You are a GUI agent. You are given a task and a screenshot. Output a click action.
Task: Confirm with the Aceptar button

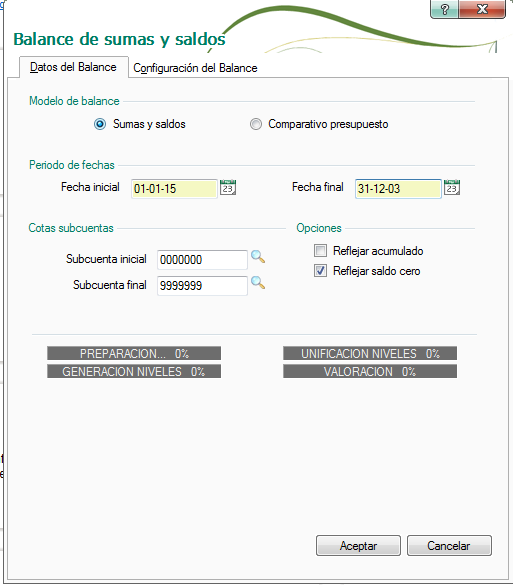[x=358, y=546]
